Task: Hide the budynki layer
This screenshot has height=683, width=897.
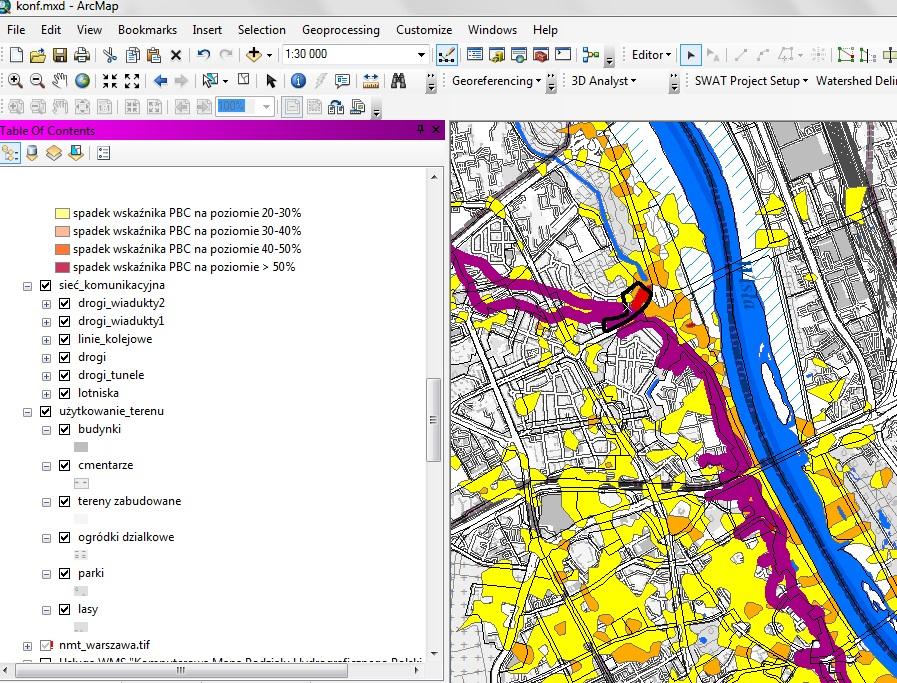Action: point(65,430)
